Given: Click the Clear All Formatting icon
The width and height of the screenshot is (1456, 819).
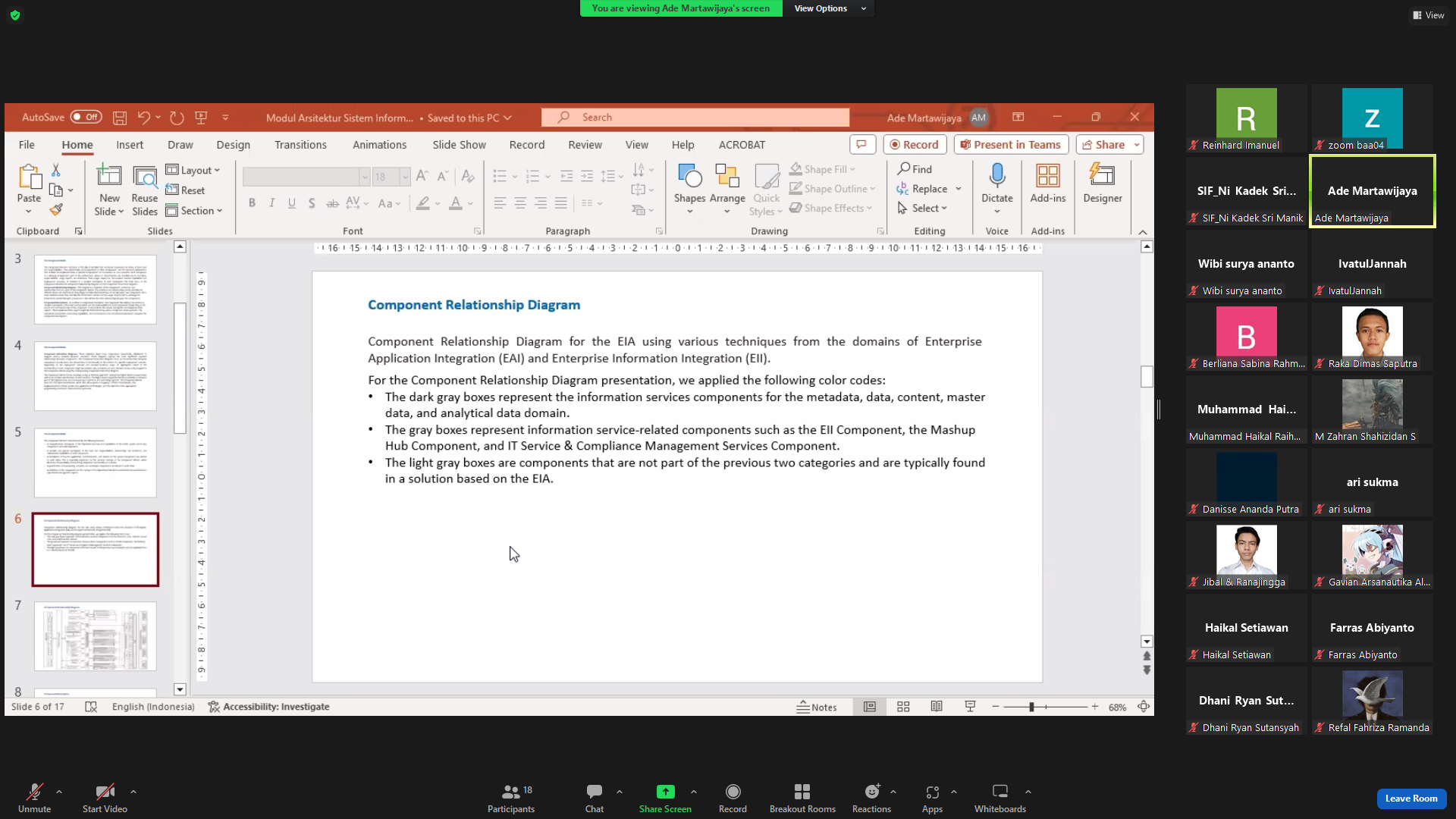Looking at the screenshot, I should 468,176.
